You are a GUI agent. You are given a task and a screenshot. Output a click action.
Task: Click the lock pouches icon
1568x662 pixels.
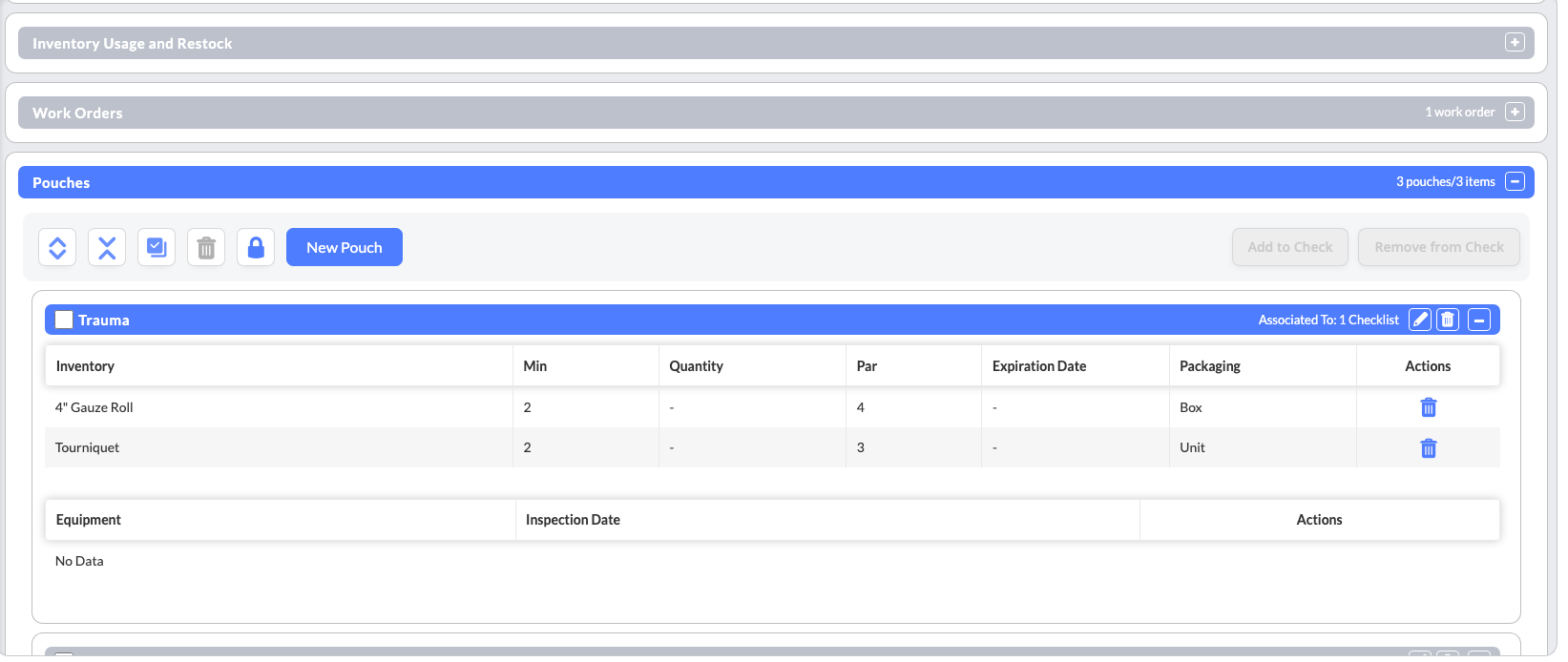tap(256, 247)
